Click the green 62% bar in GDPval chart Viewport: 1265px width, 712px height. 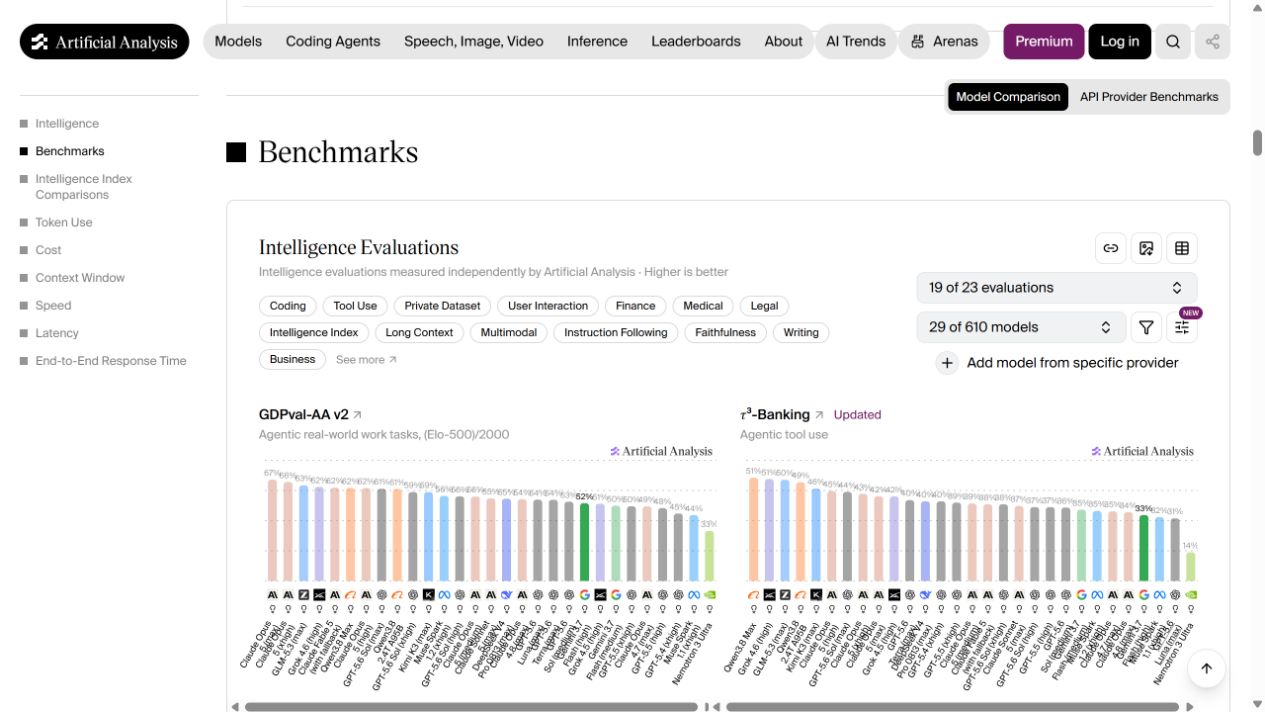pos(584,541)
